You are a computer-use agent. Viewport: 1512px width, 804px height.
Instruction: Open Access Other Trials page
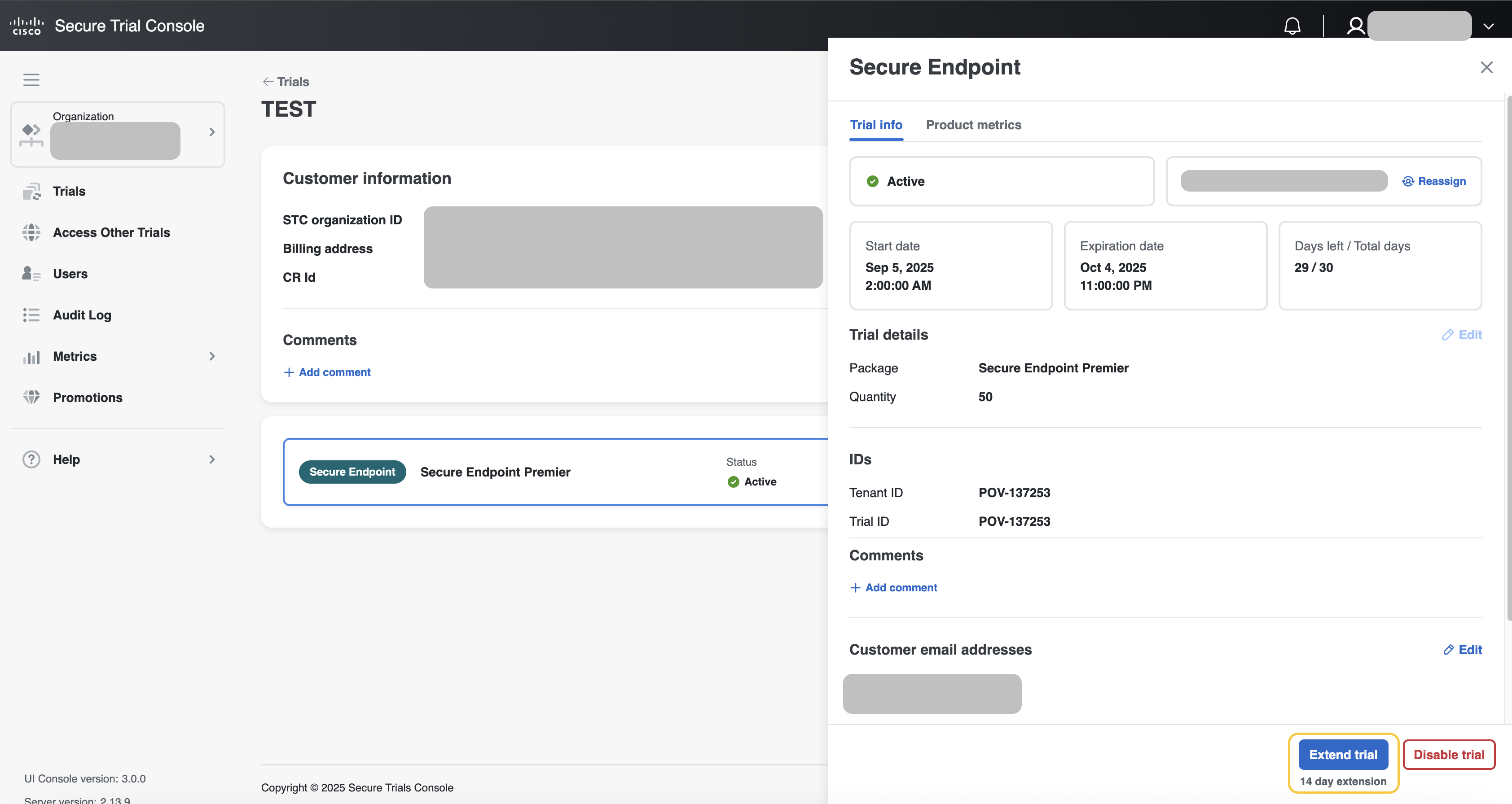111,232
